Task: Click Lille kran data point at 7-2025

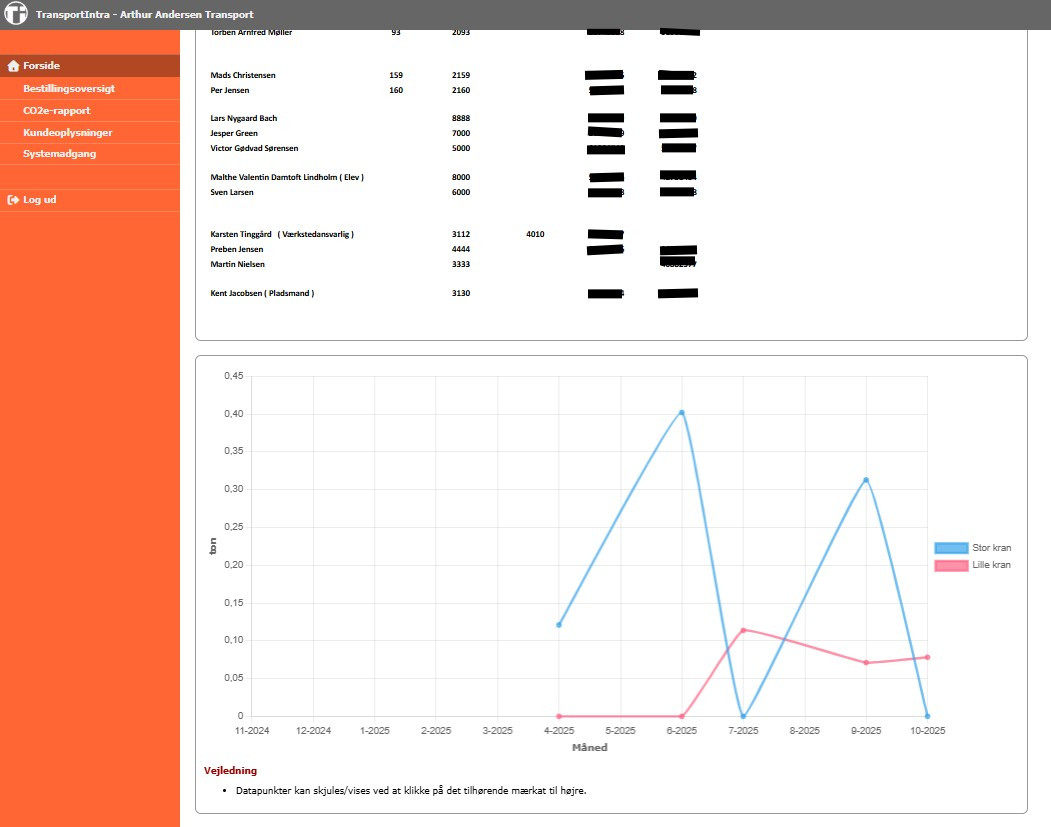Action: (x=743, y=630)
